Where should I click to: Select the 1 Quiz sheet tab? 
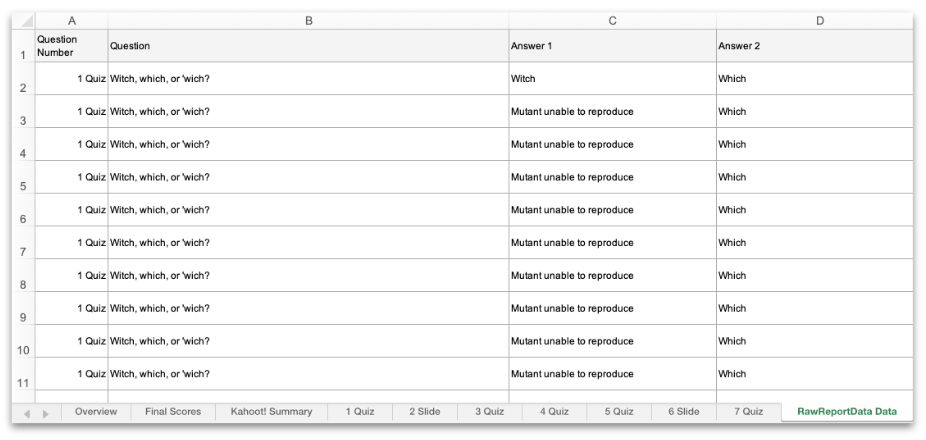(360, 412)
